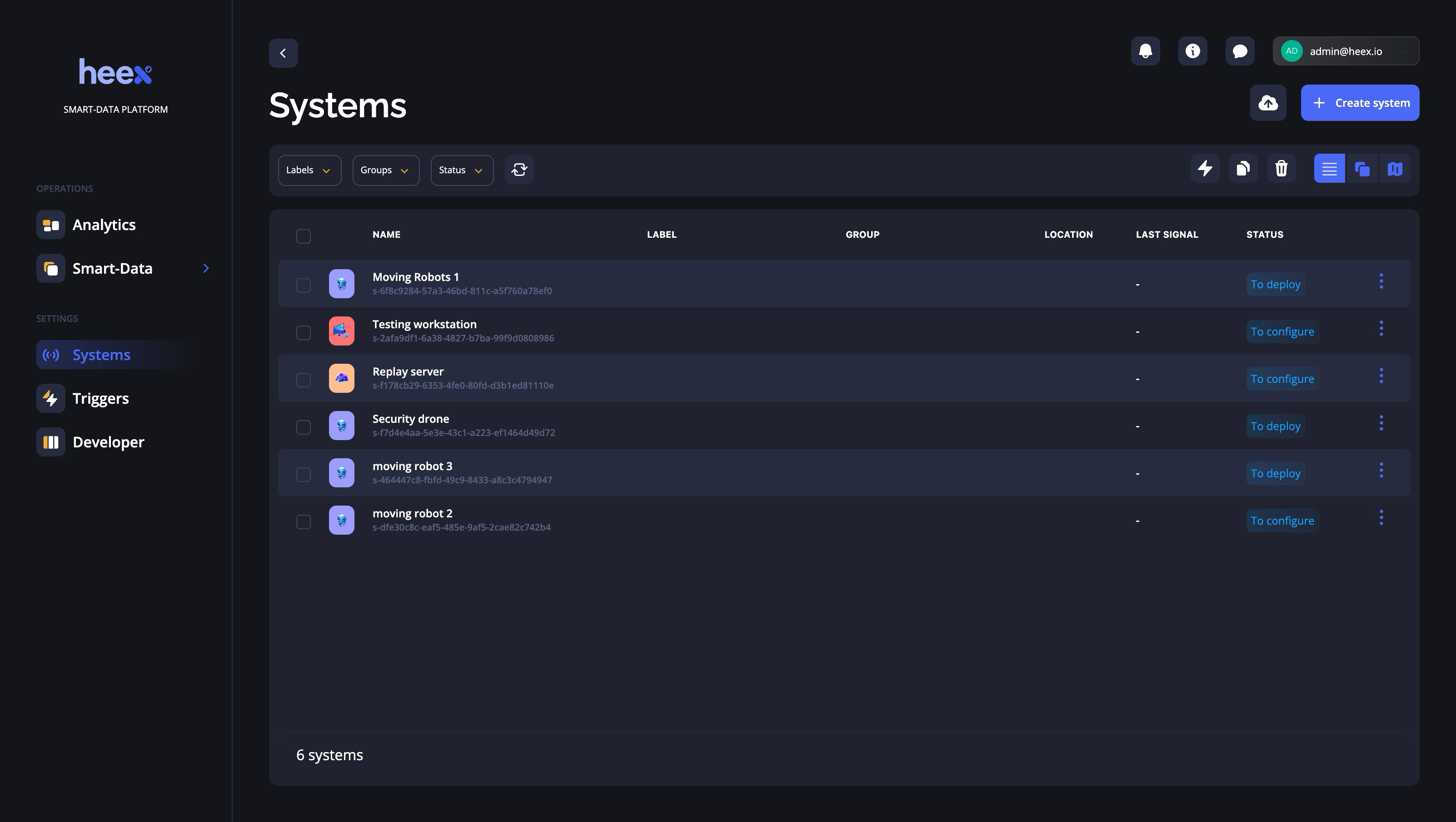Open more options for Moving Robots 1
Image resolution: width=1456 pixels, height=822 pixels.
[1381, 281]
